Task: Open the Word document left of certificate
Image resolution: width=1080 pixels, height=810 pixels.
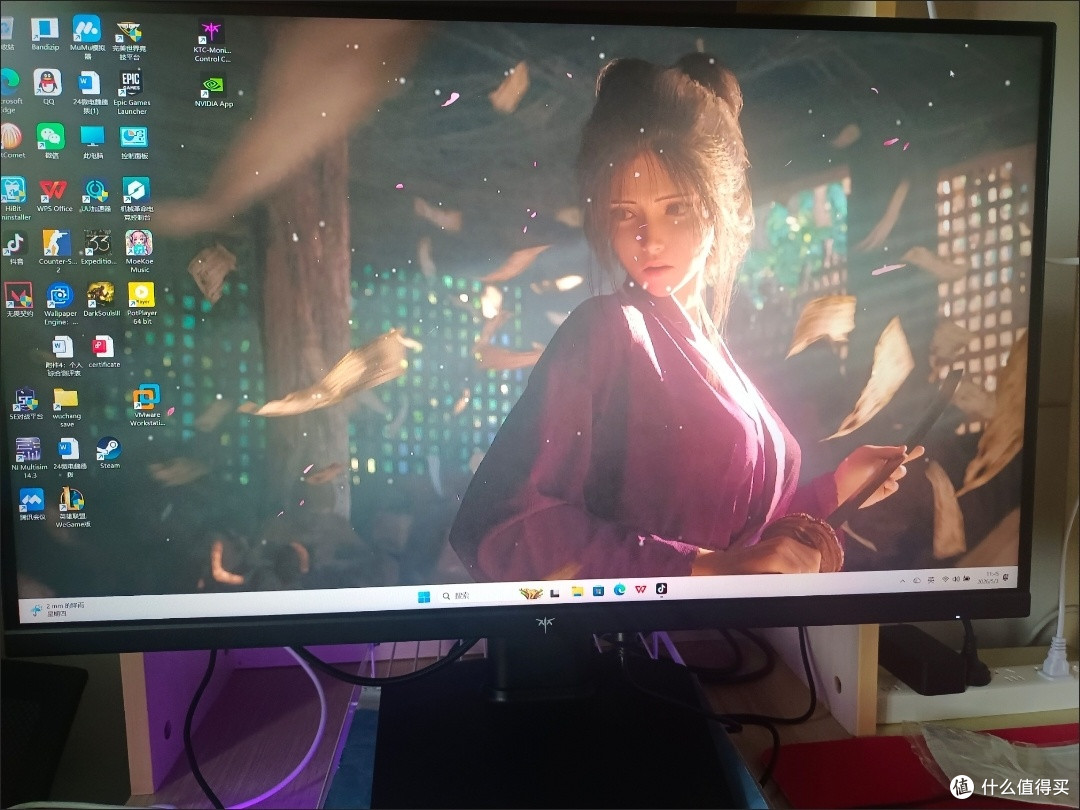Action: 63,355
